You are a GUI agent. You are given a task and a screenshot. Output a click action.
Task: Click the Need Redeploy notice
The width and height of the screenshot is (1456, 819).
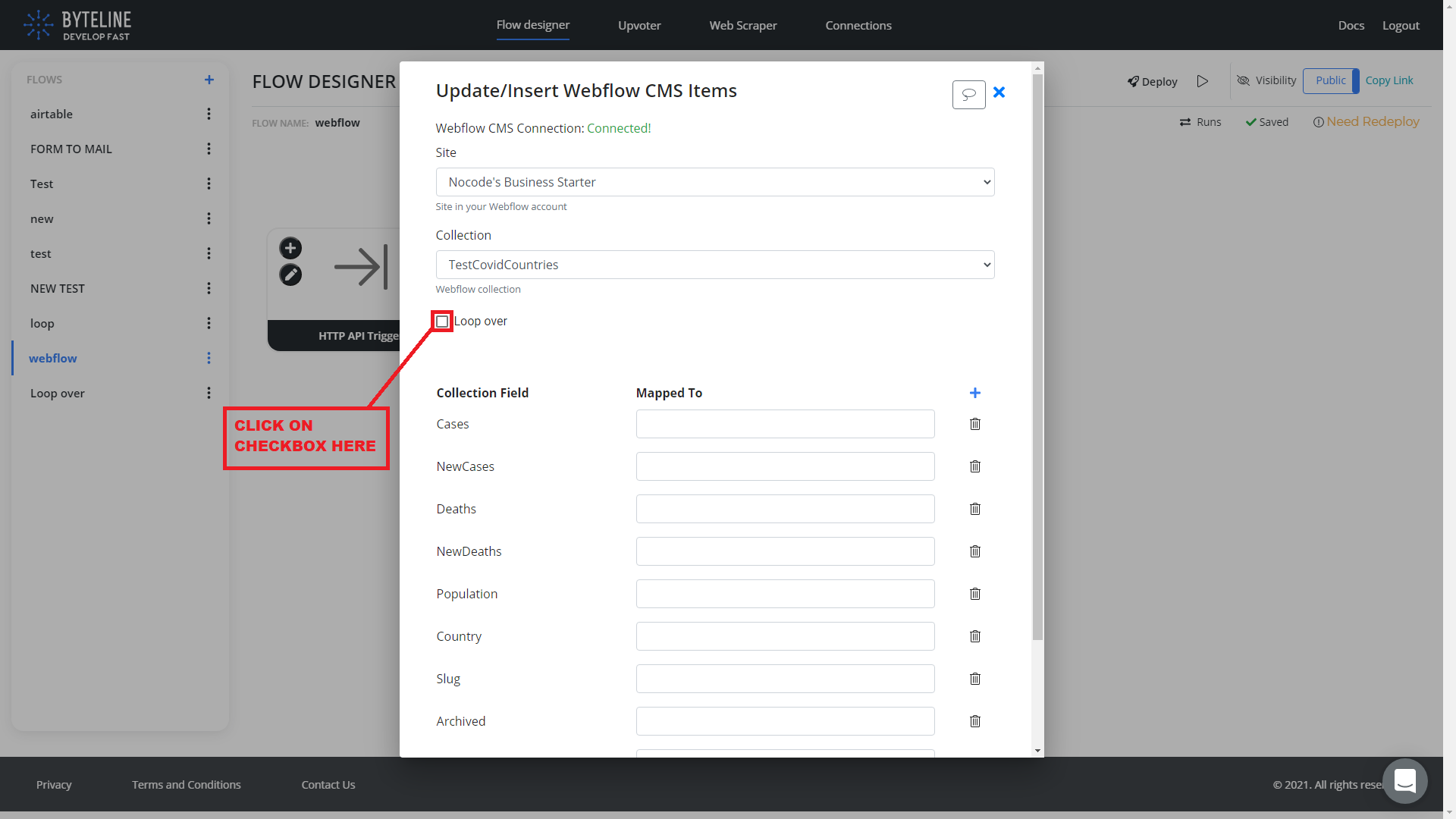coord(1367,121)
